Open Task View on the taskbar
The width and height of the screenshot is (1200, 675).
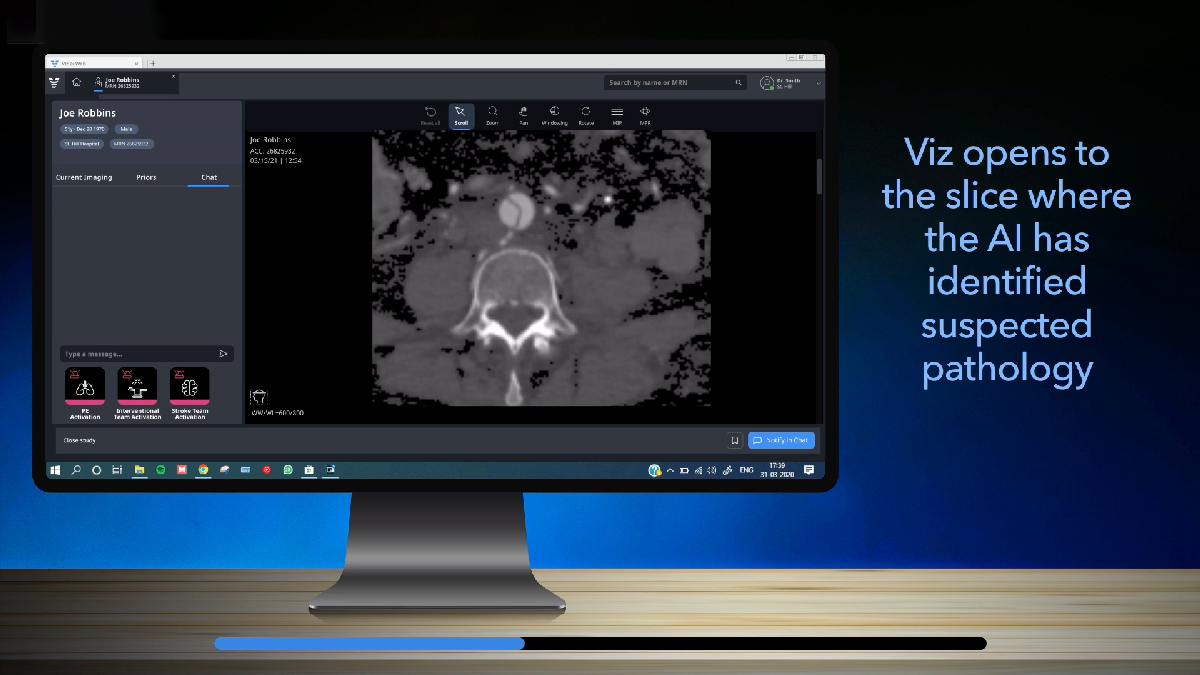[118, 469]
